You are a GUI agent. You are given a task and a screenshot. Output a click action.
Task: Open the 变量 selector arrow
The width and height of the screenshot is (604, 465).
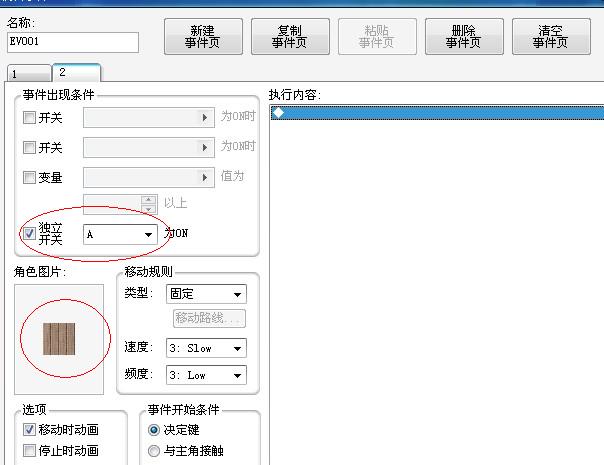pos(205,178)
